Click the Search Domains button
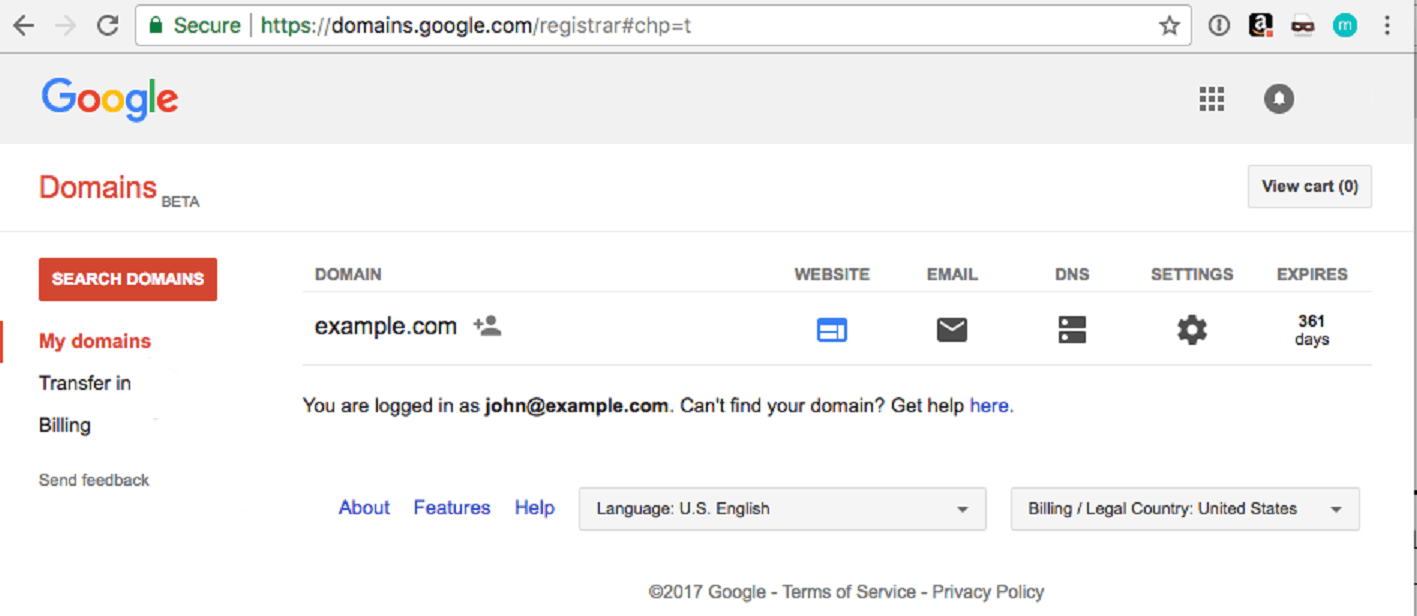 pos(127,279)
